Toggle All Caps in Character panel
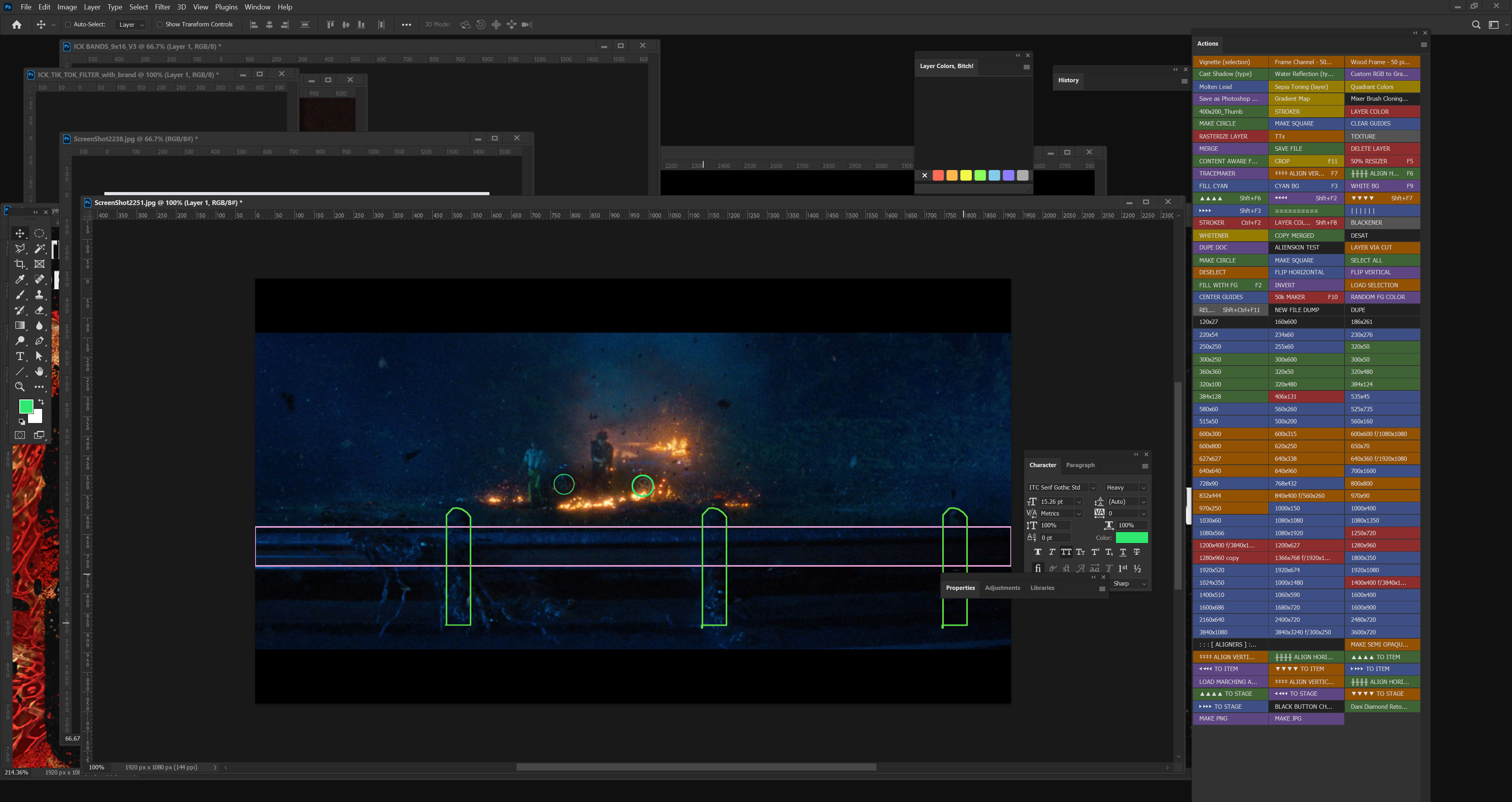The image size is (1512, 802). [1066, 552]
